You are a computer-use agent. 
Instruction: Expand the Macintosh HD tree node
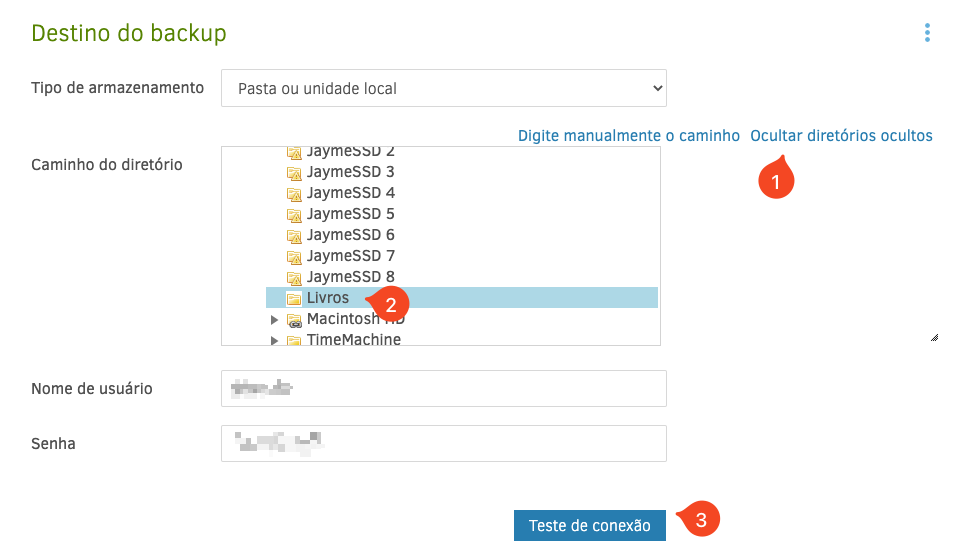(x=275, y=320)
